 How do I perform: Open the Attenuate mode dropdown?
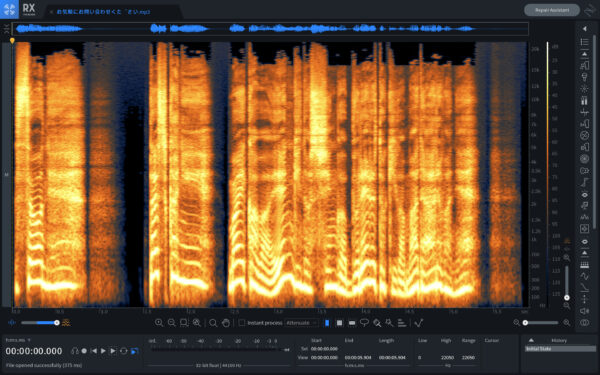coord(302,323)
